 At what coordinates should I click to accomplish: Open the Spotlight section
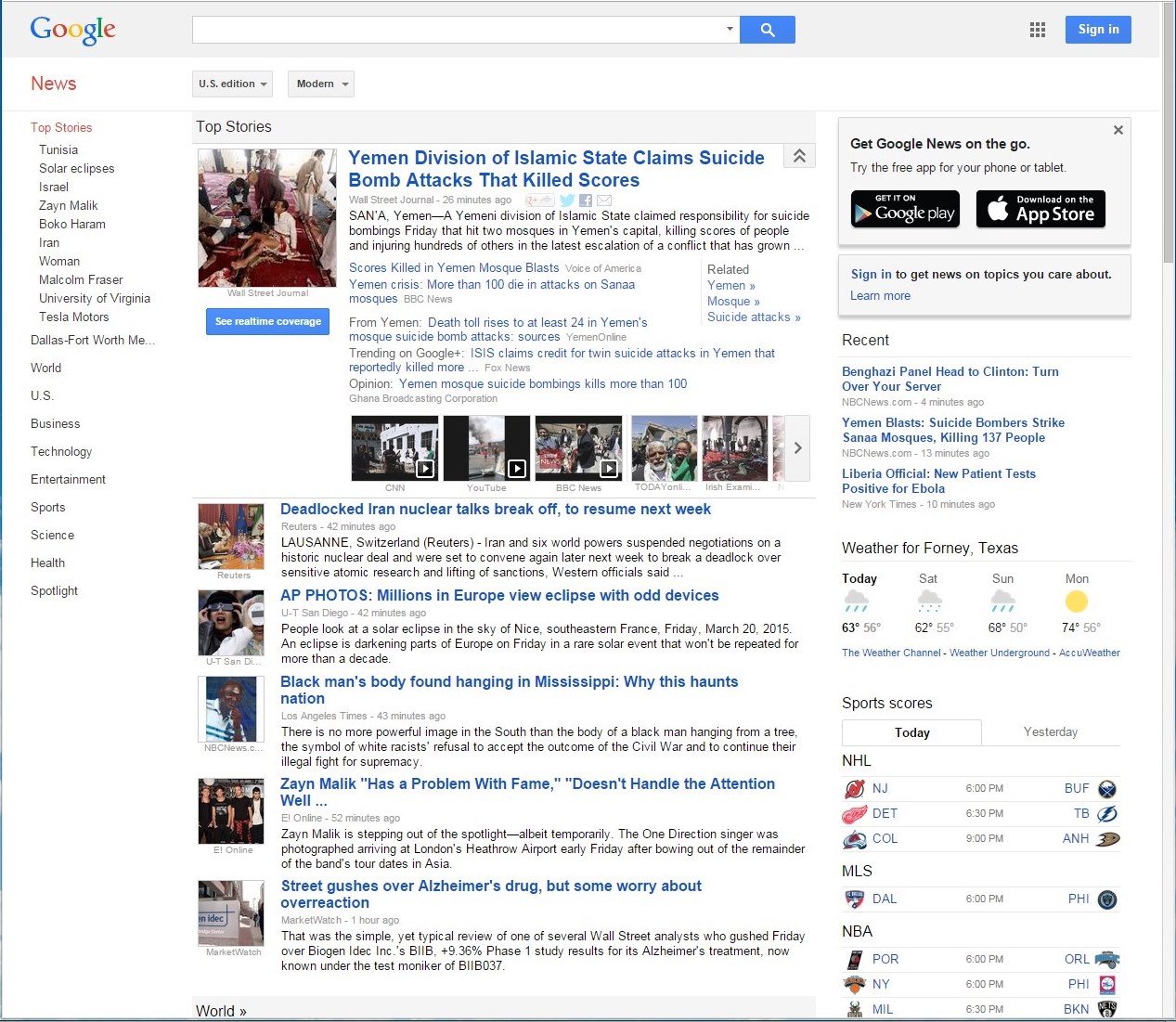pos(55,591)
